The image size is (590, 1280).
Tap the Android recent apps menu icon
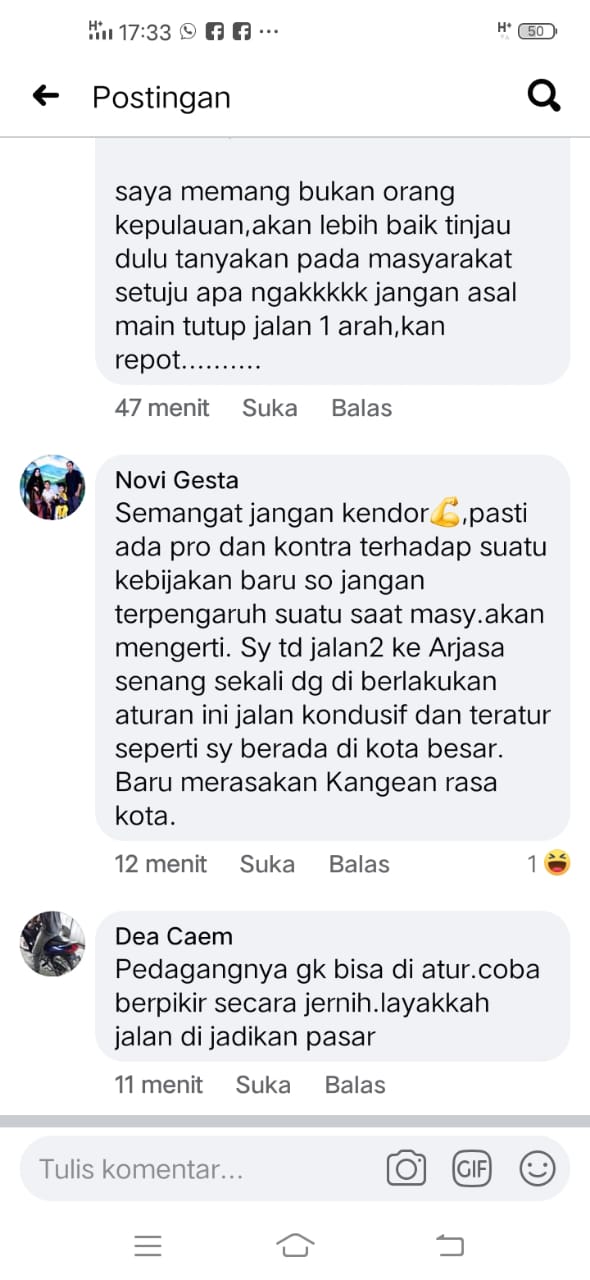(x=148, y=1245)
